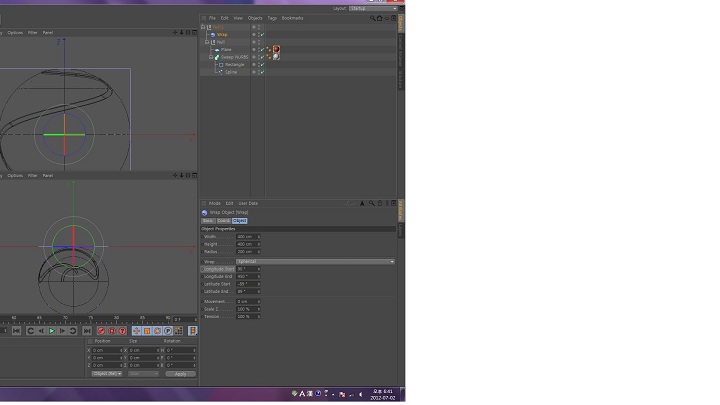Click the red keyframe selection question-mark icon
Viewport: 720px width, 405px height.
[123, 331]
